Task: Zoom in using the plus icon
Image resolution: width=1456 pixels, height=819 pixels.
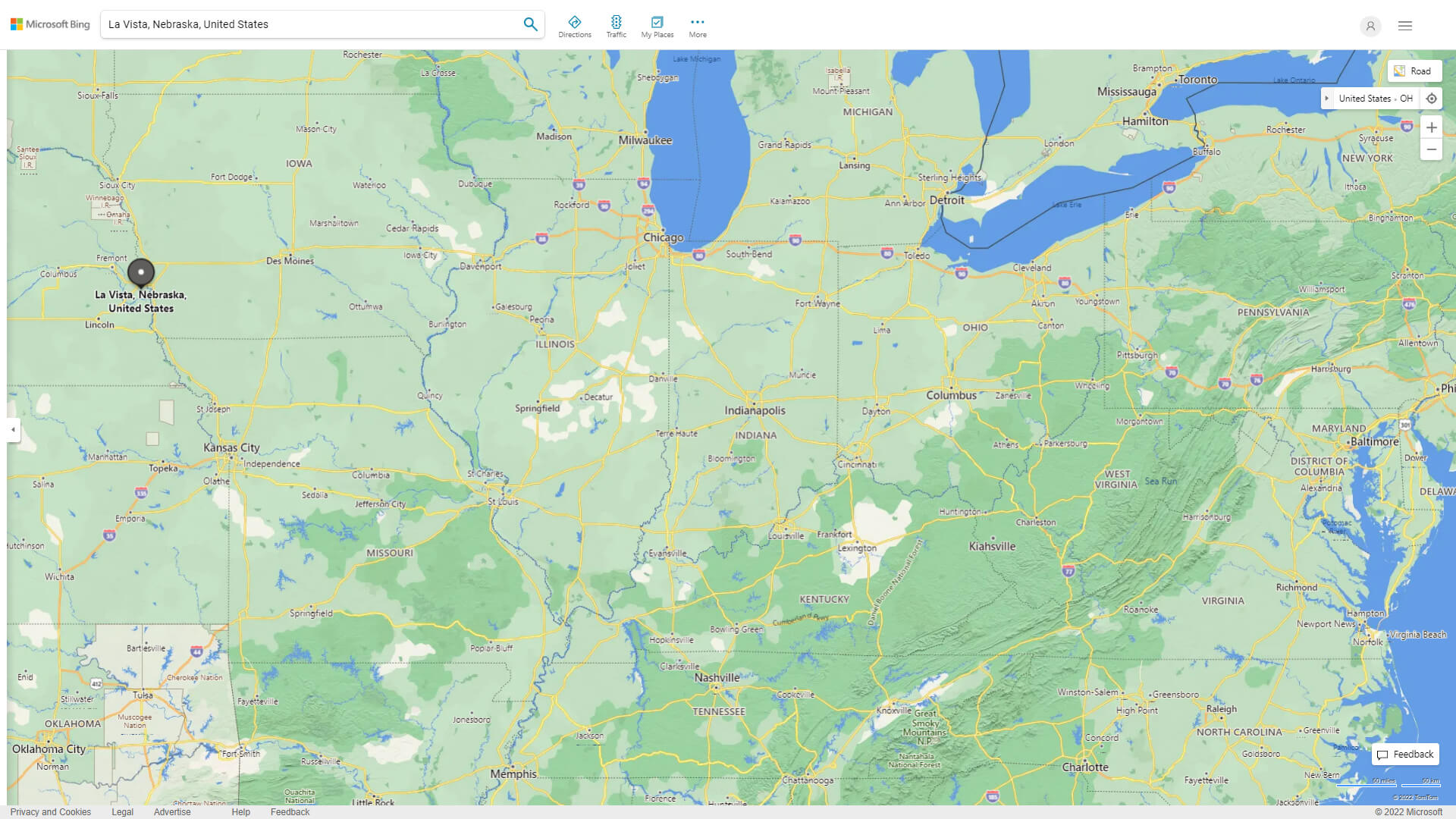Action: click(x=1432, y=127)
